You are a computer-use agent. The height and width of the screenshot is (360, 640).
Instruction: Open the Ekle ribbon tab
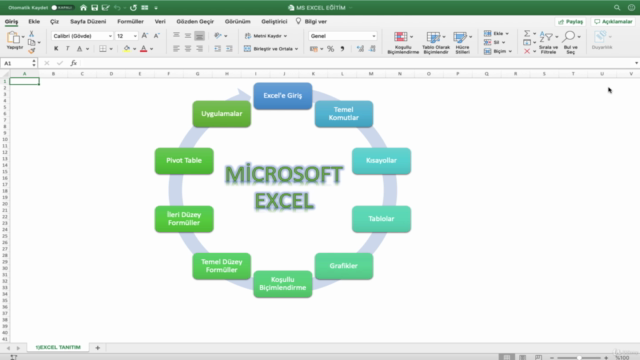pos(34,21)
